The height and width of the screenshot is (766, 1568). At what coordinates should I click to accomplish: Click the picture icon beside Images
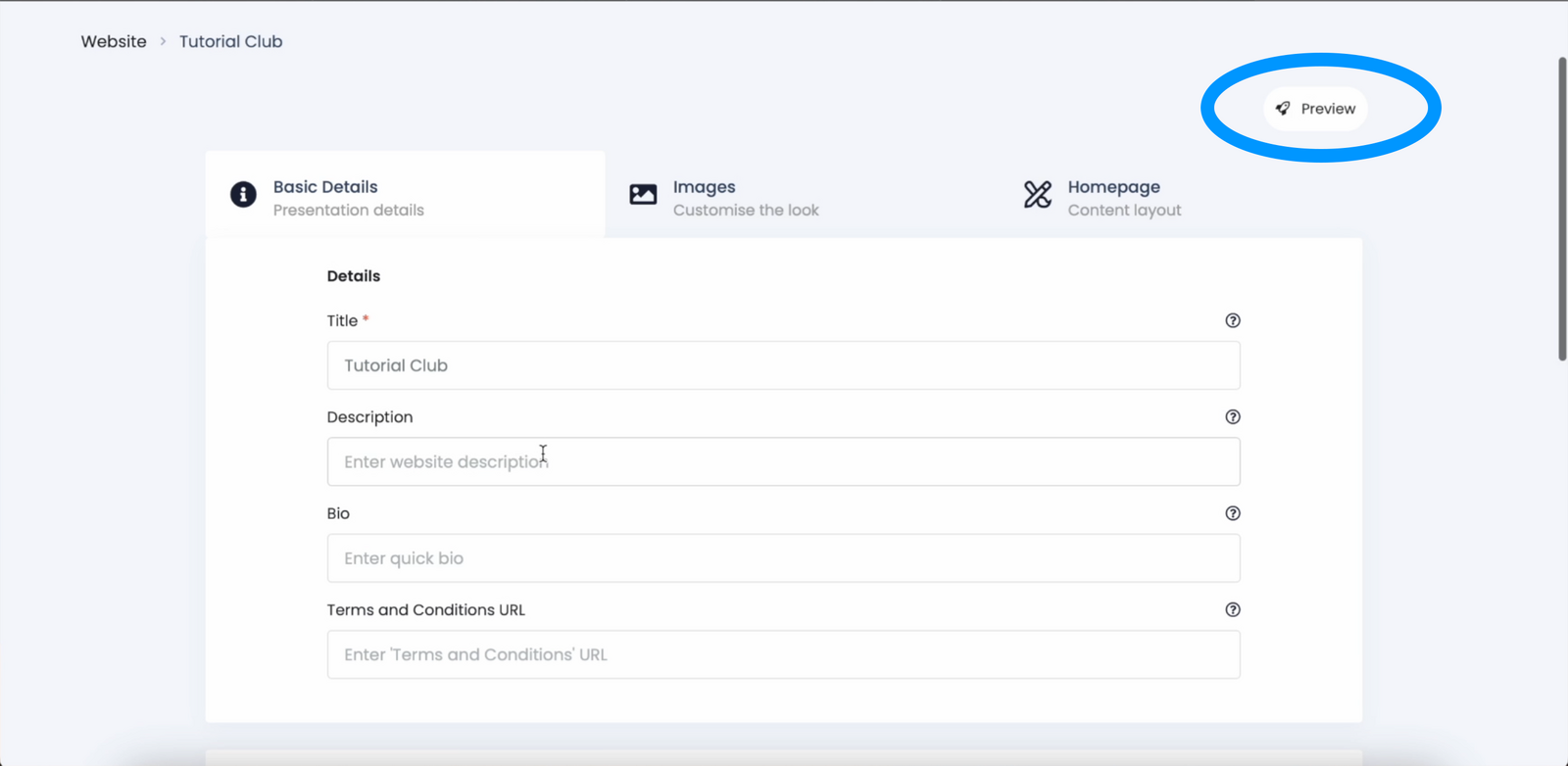[643, 194]
